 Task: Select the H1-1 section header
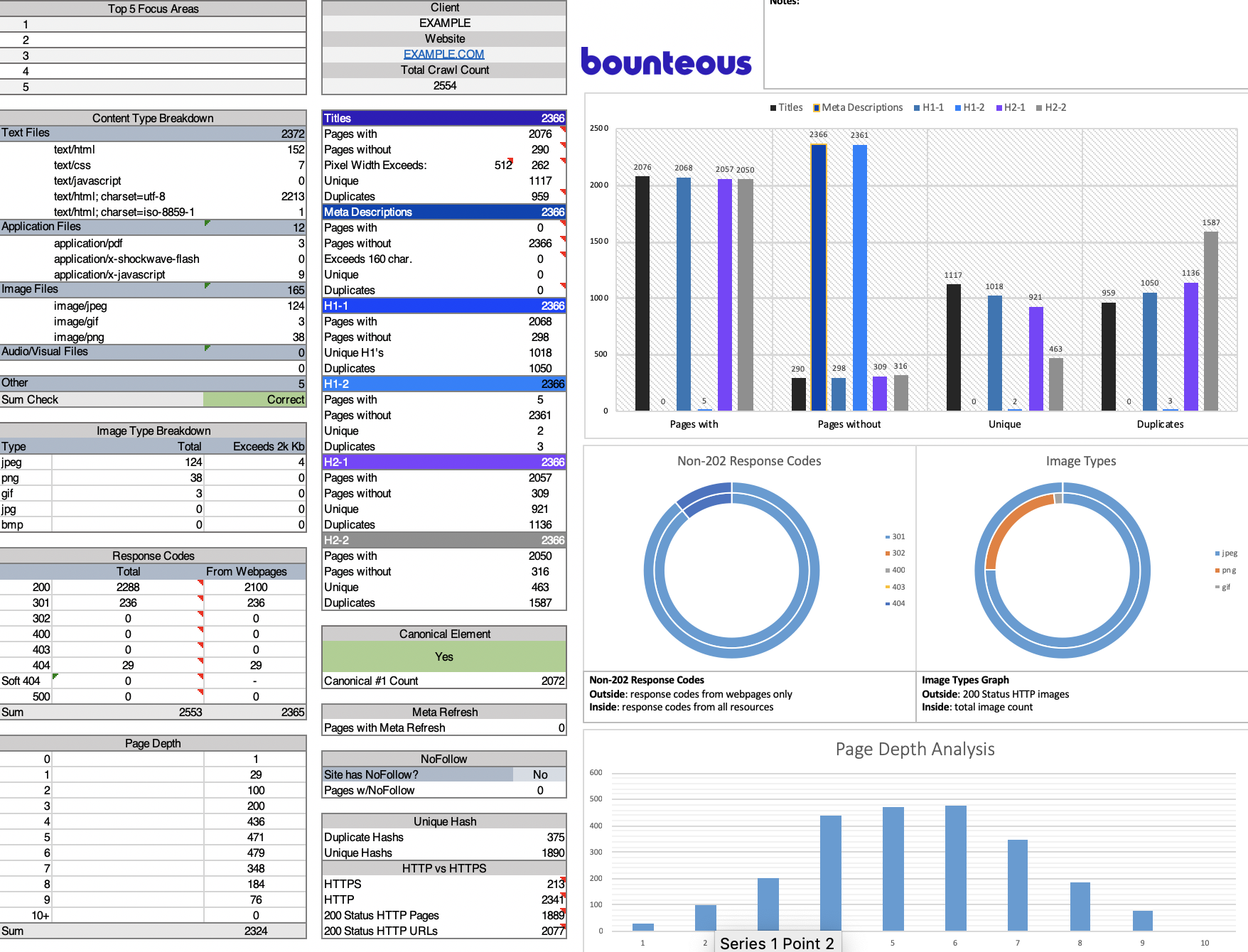(x=444, y=305)
